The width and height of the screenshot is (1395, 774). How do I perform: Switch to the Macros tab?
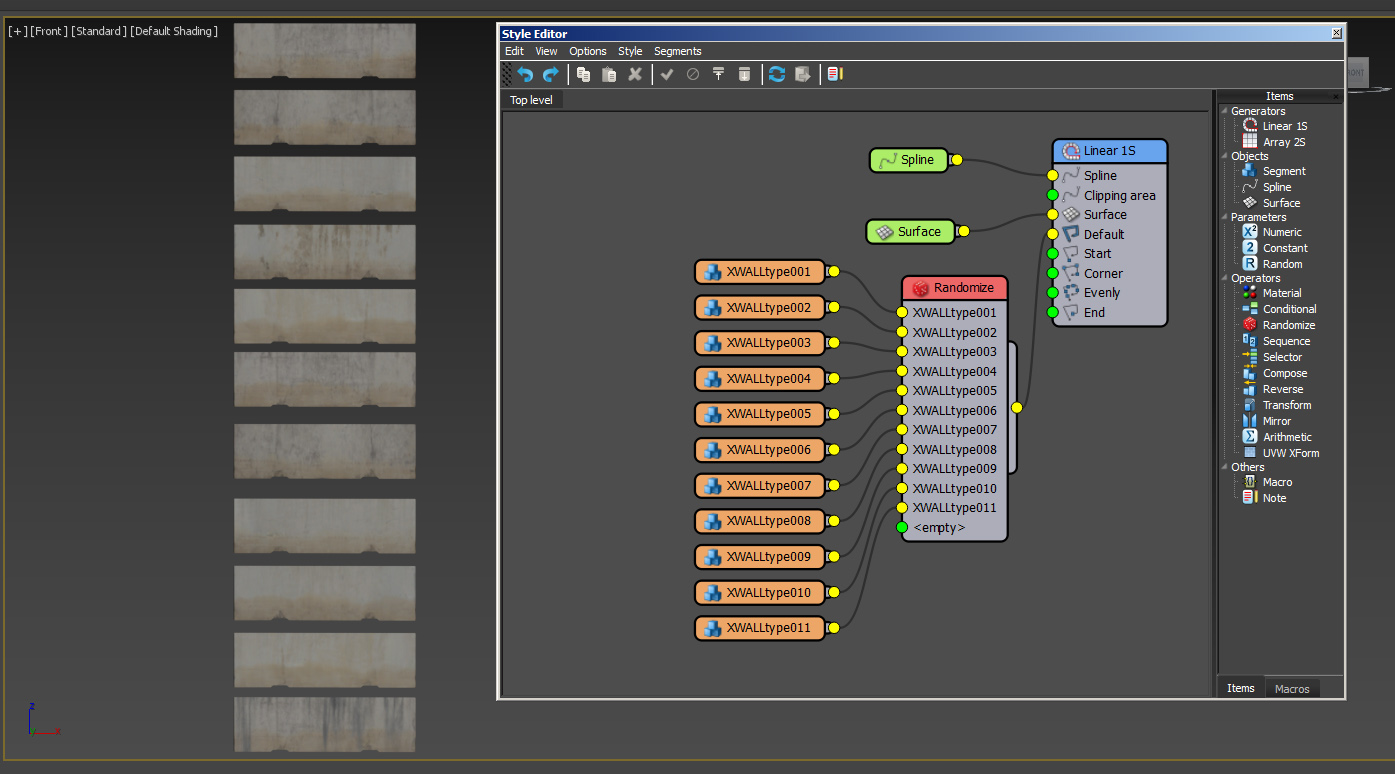(1292, 689)
